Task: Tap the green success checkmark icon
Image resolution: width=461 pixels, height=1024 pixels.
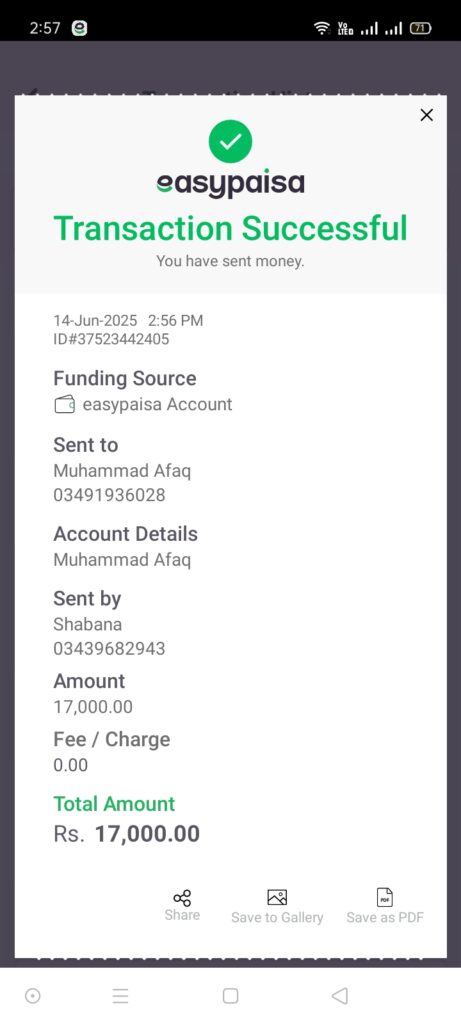Action: (x=230, y=142)
